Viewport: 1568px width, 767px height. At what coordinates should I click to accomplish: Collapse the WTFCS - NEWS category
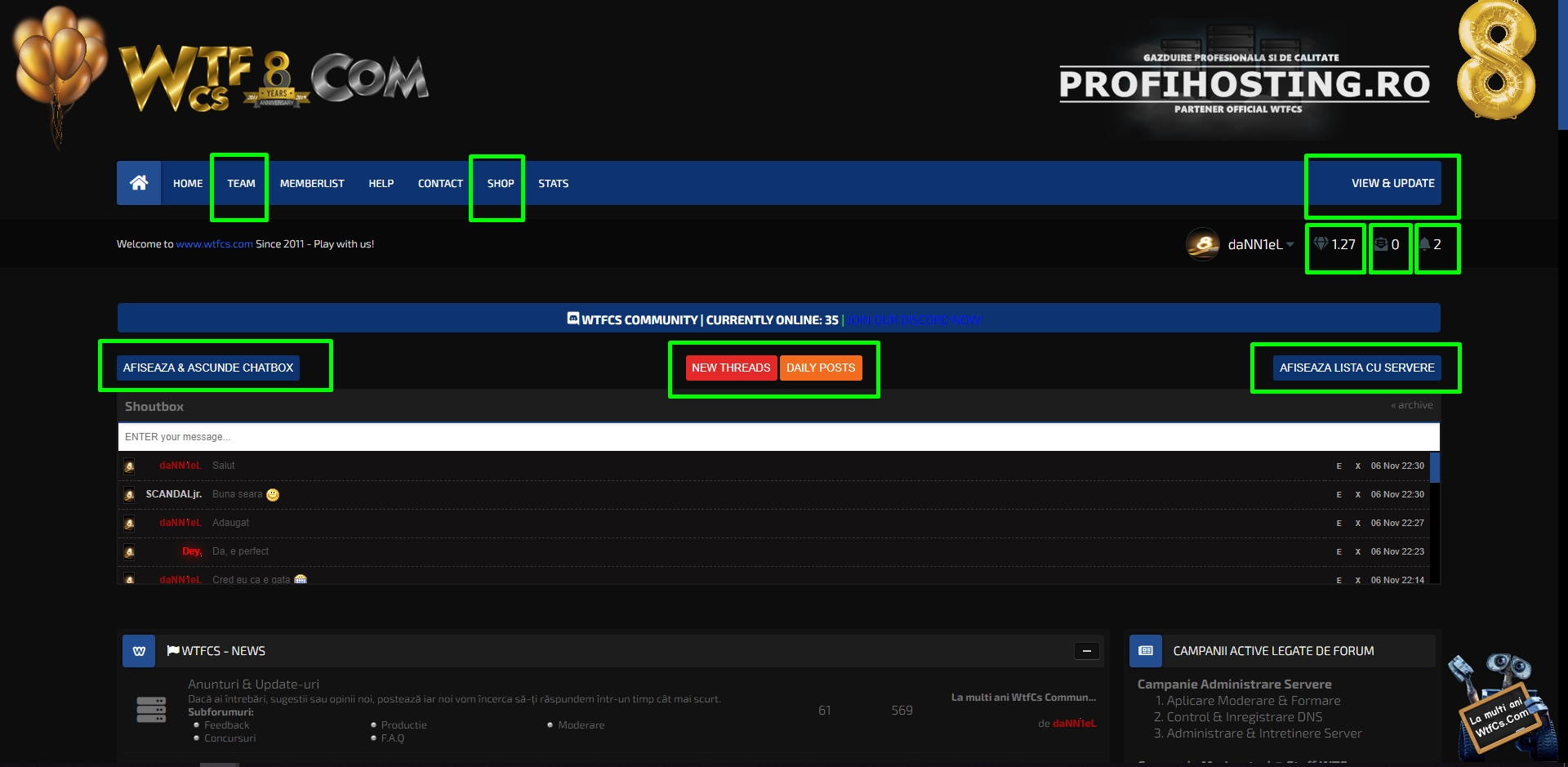(1086, 651)
